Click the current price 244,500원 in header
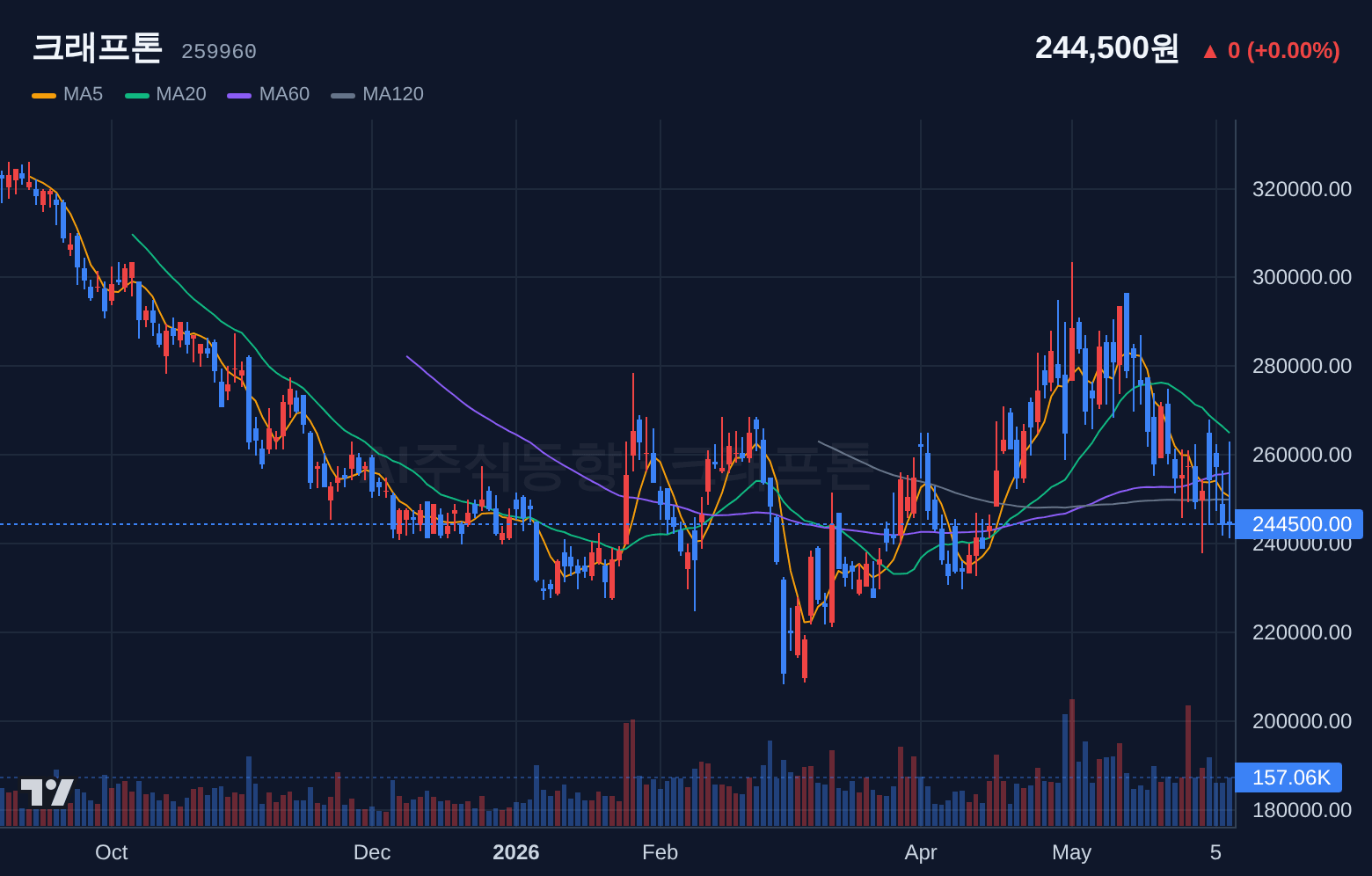This screenshot has height=876, width=1372. coord(1106,47)
